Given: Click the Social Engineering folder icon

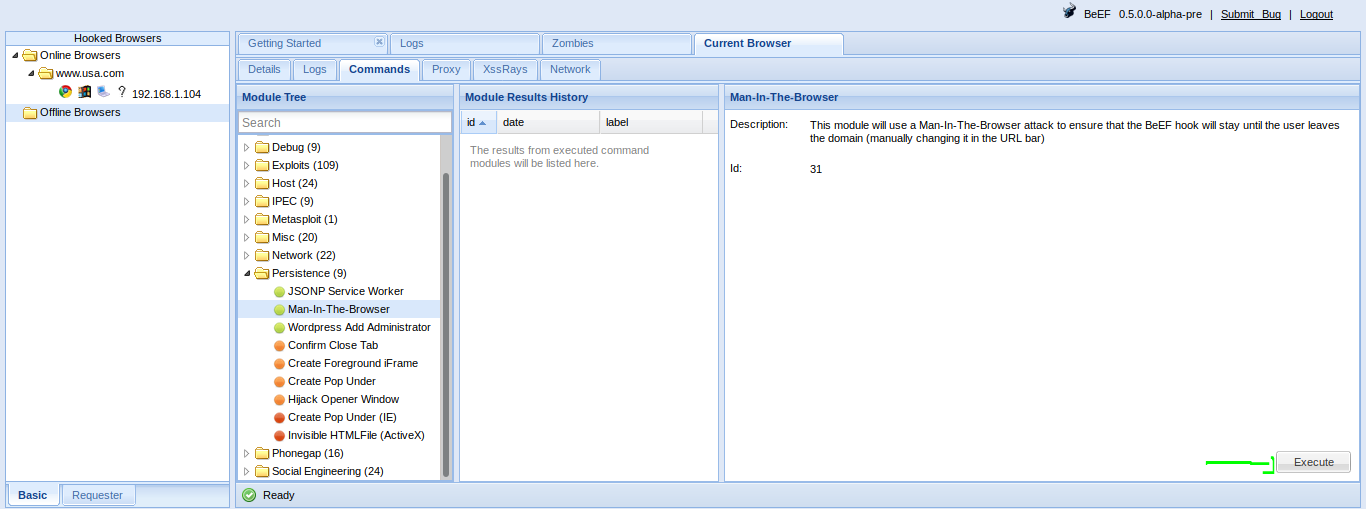Looking at the screenshot, I should coord(262,471).
